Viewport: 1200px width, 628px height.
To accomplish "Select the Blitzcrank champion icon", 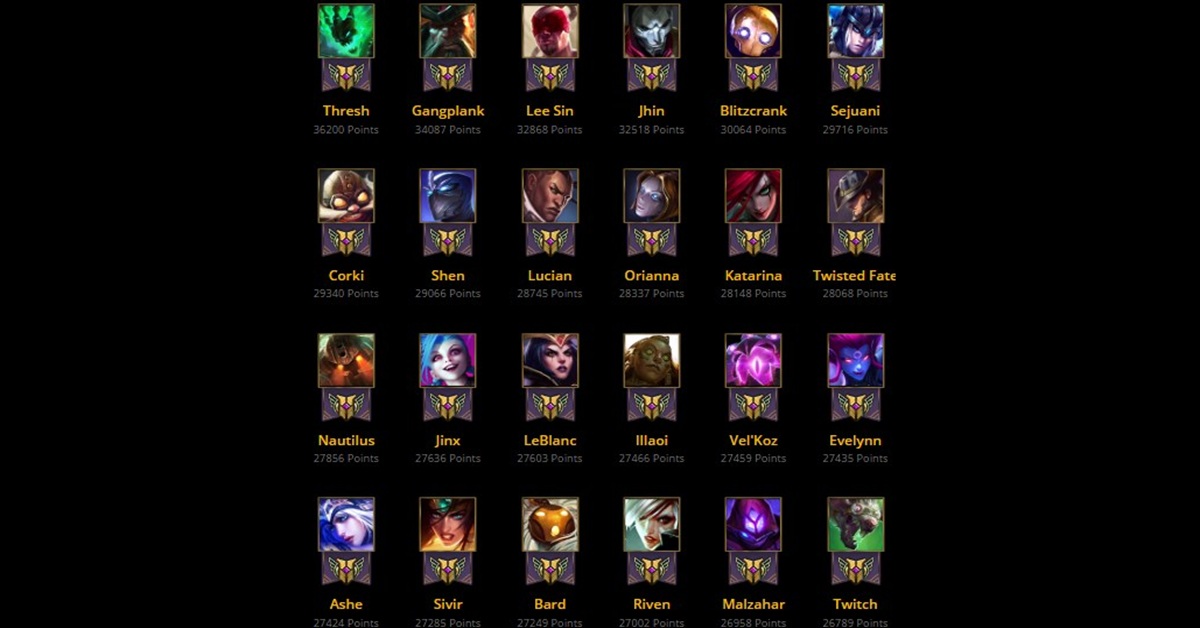I will tap(754, 31).
